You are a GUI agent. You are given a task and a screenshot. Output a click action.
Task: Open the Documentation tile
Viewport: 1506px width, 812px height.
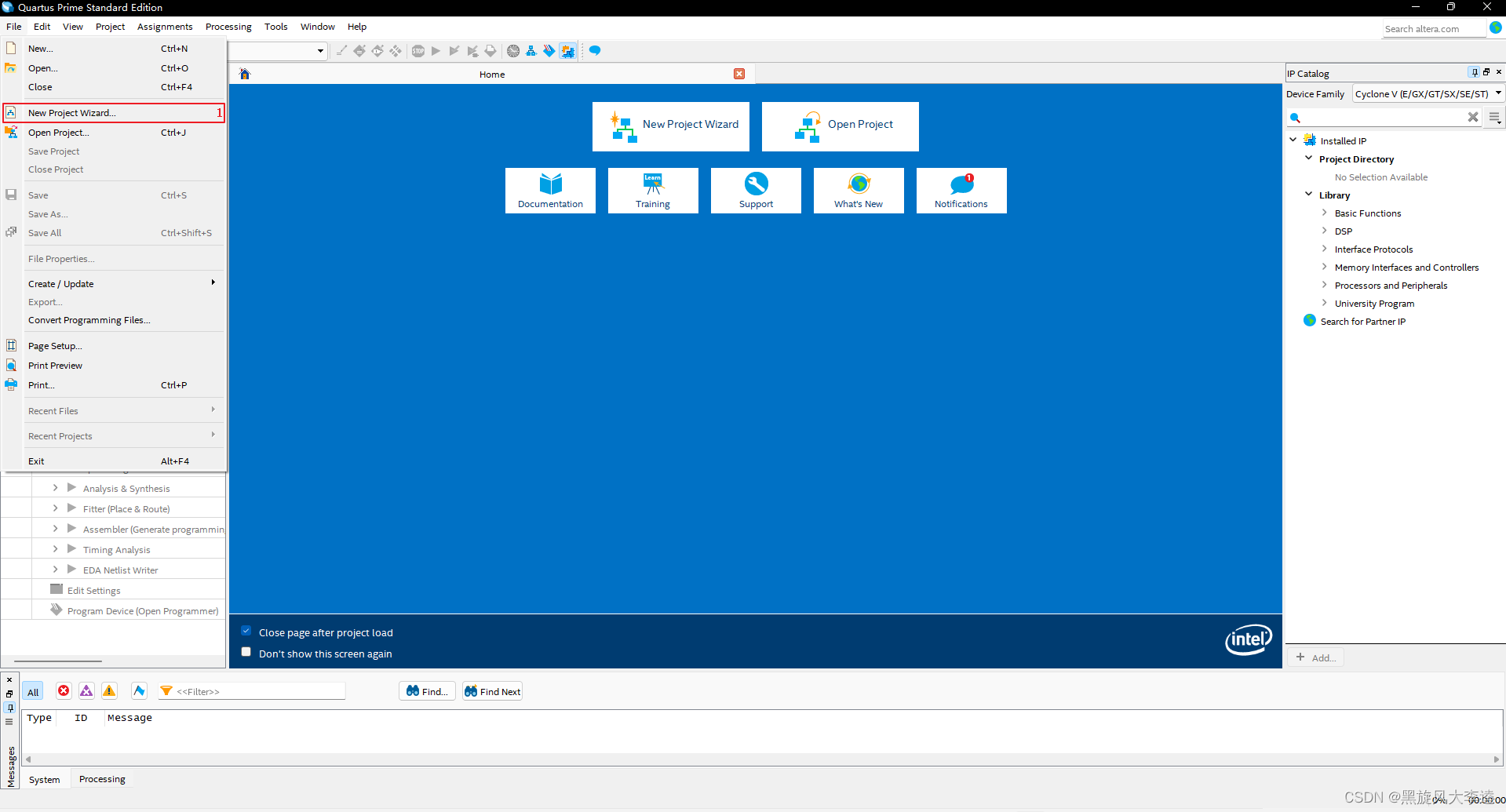click(550, 191)
